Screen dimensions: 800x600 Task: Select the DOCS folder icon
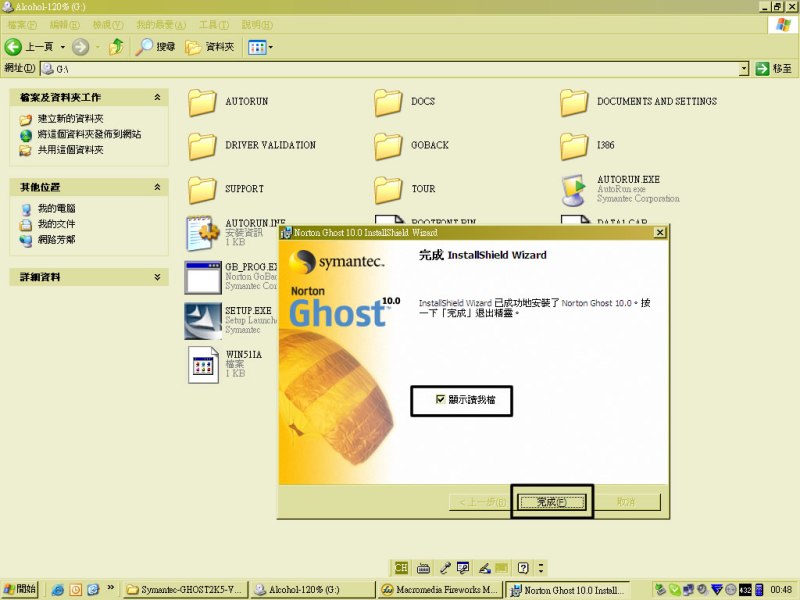tap(388, 102)
